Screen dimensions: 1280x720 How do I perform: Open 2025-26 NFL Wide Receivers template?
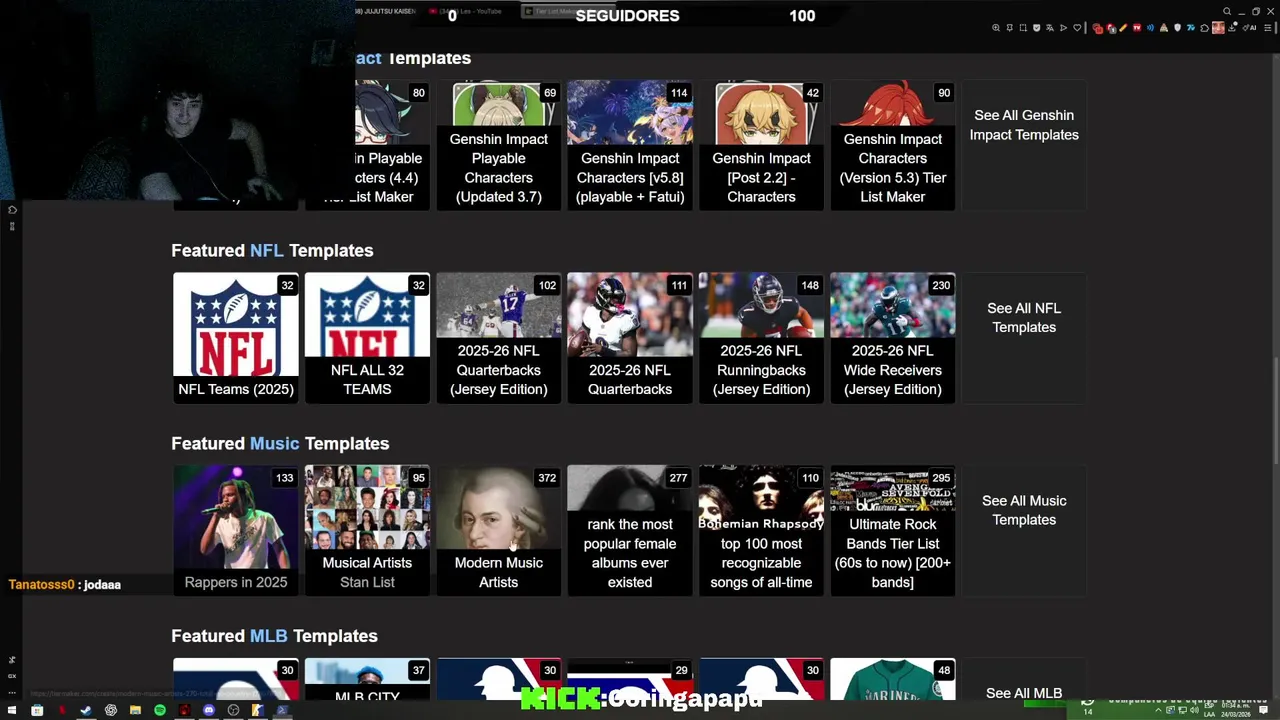(893, 338)
